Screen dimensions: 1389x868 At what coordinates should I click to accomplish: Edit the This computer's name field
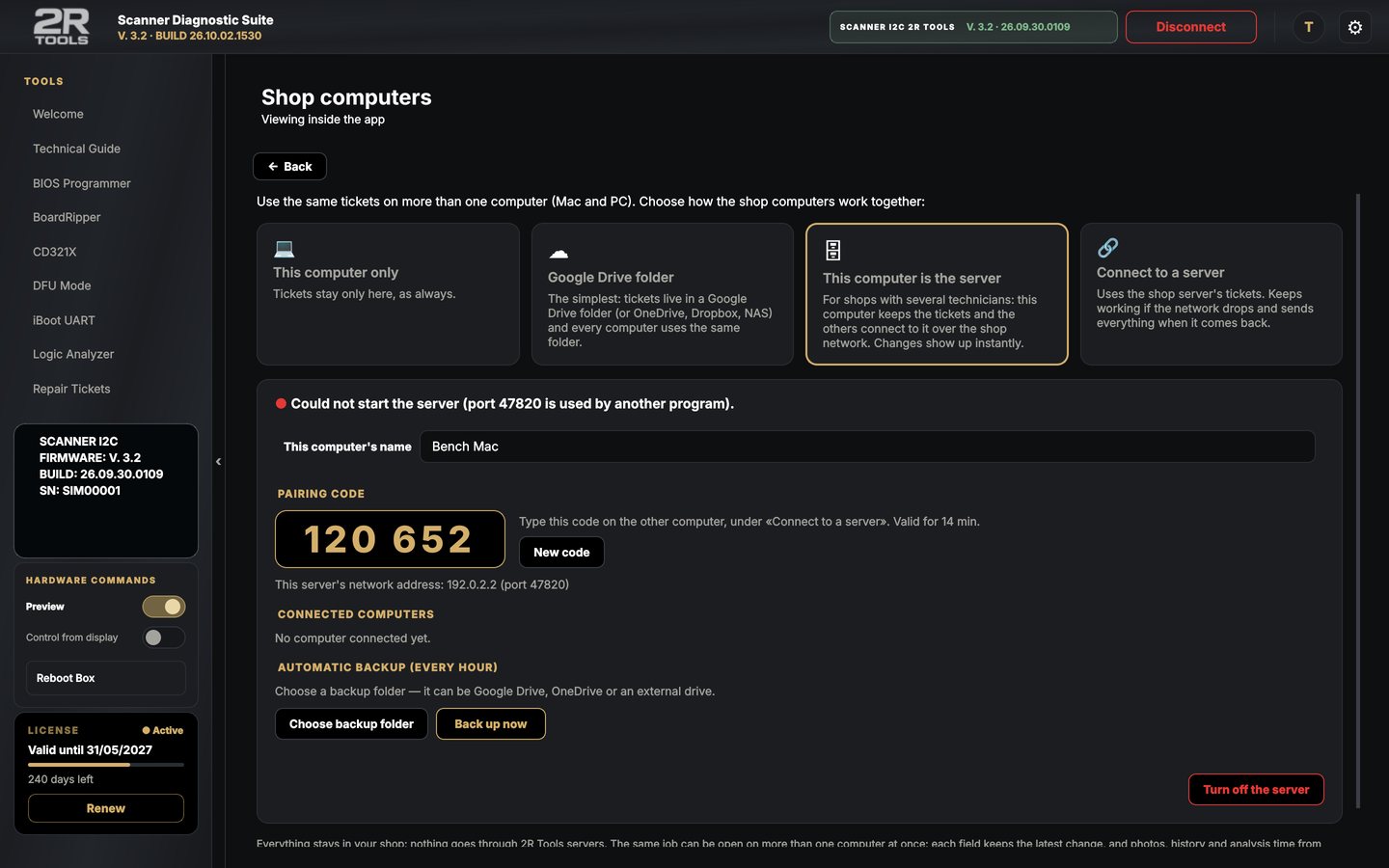pos(867,447)
